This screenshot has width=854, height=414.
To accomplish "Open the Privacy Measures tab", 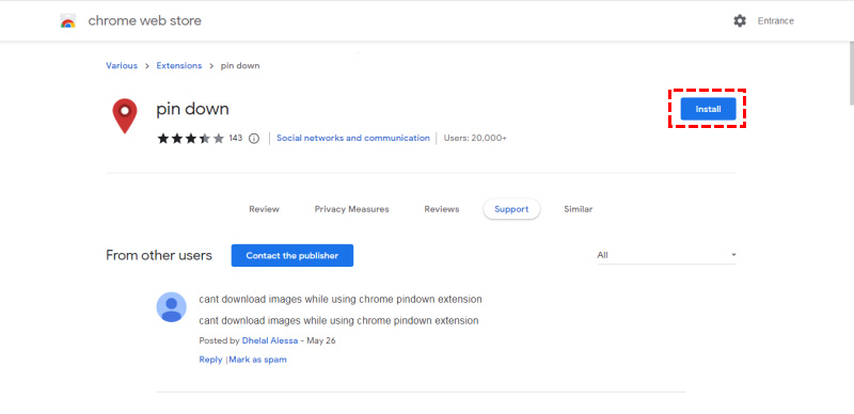I will (x=351, y=209).
